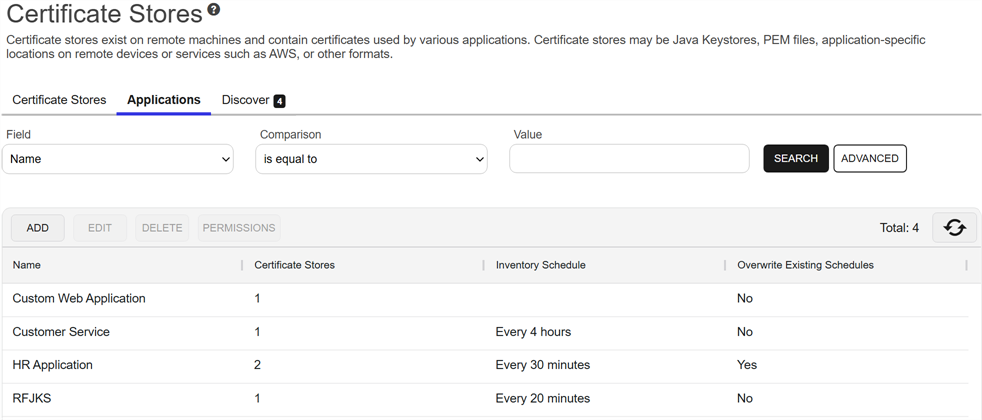Image resolution: width=982 pixels, height=420 pixels.
Task: Click the Edit button
Action: coord(100,228)
